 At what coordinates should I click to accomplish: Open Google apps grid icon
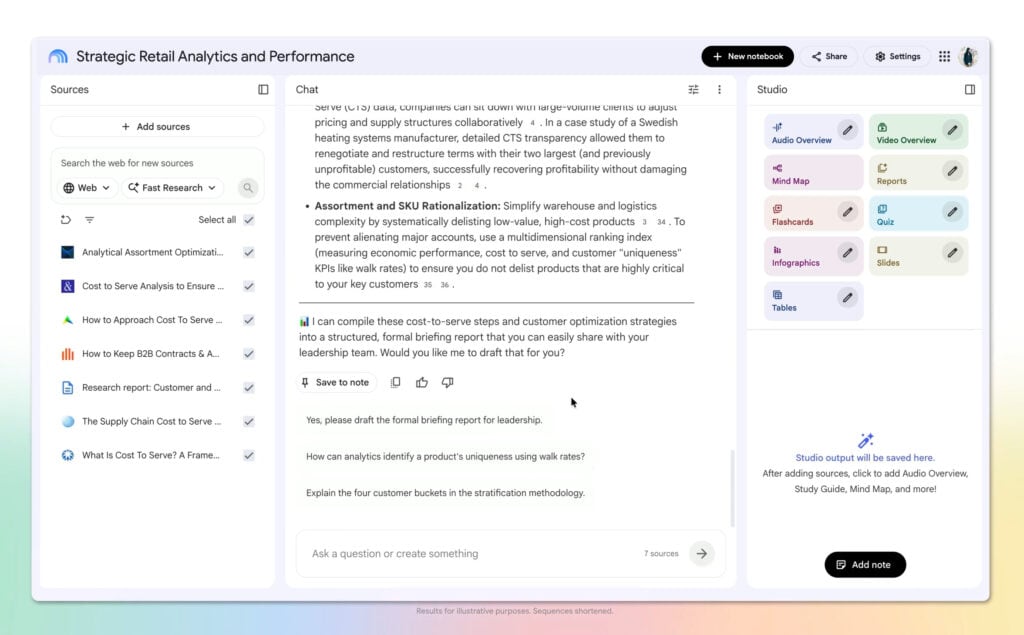(x=944, y=56)
